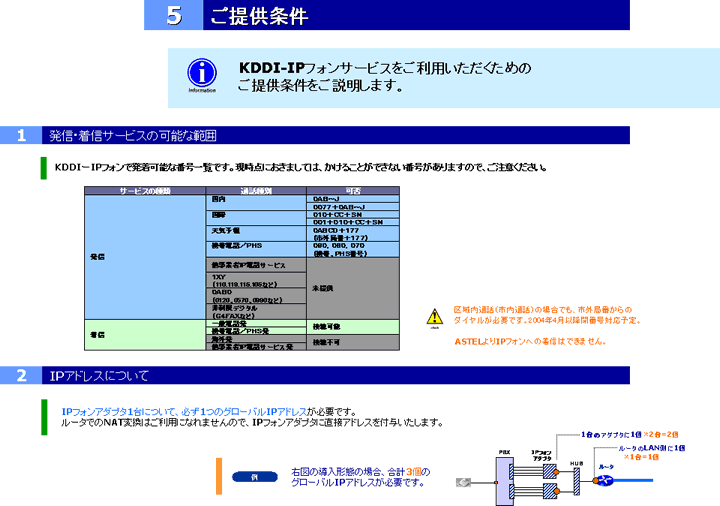Select section 2 heading IPアドレスについて
The height and width of the screenshot is (506, 720).
[99, 376]
